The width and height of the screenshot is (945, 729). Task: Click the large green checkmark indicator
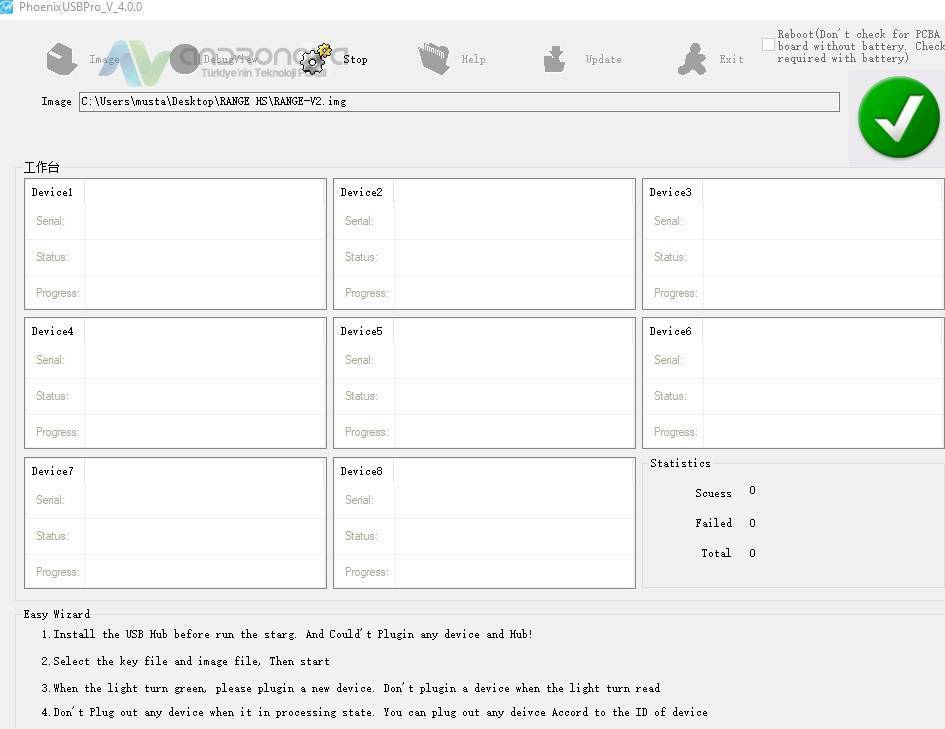[898, 120]
